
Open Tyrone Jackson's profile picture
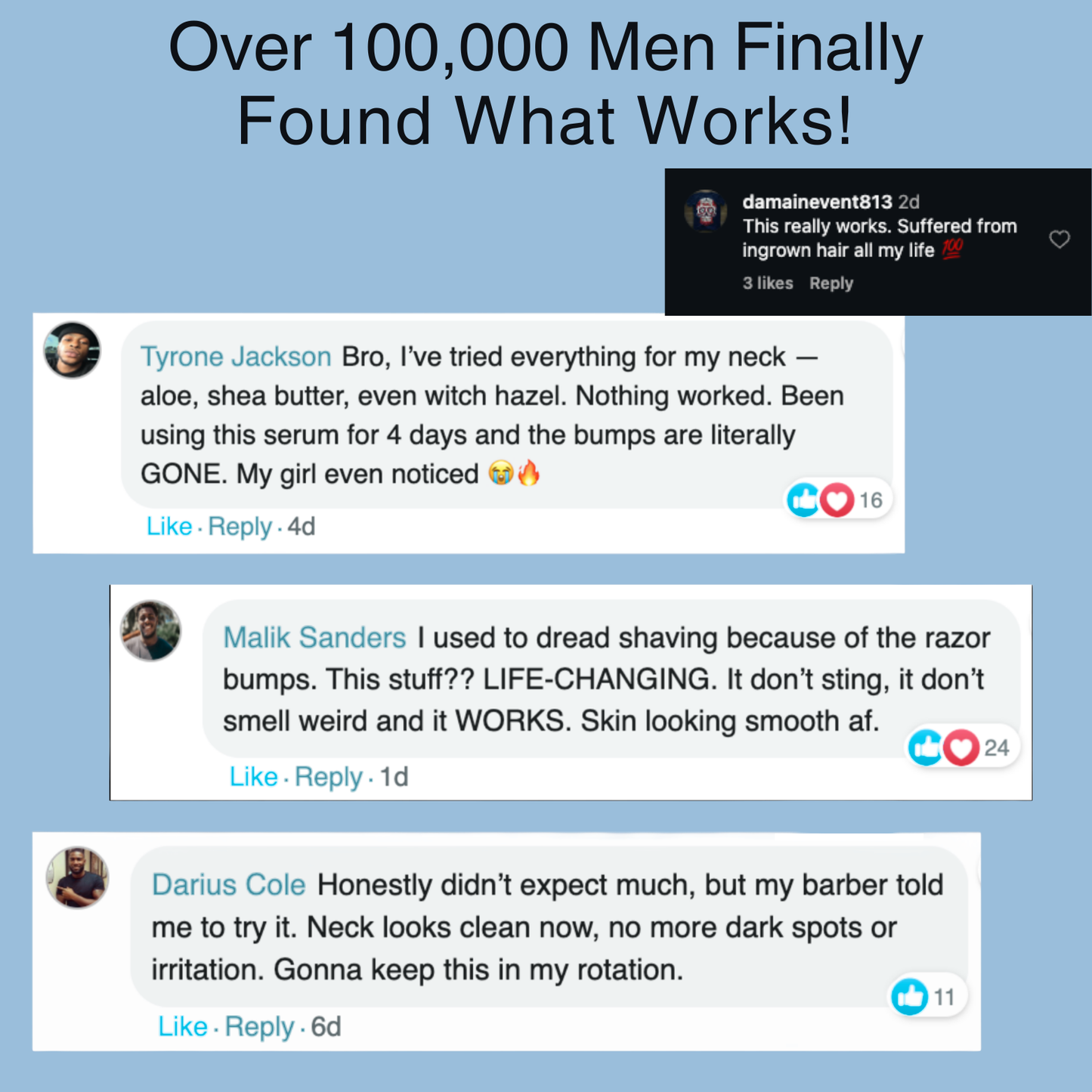coord(73,350)
